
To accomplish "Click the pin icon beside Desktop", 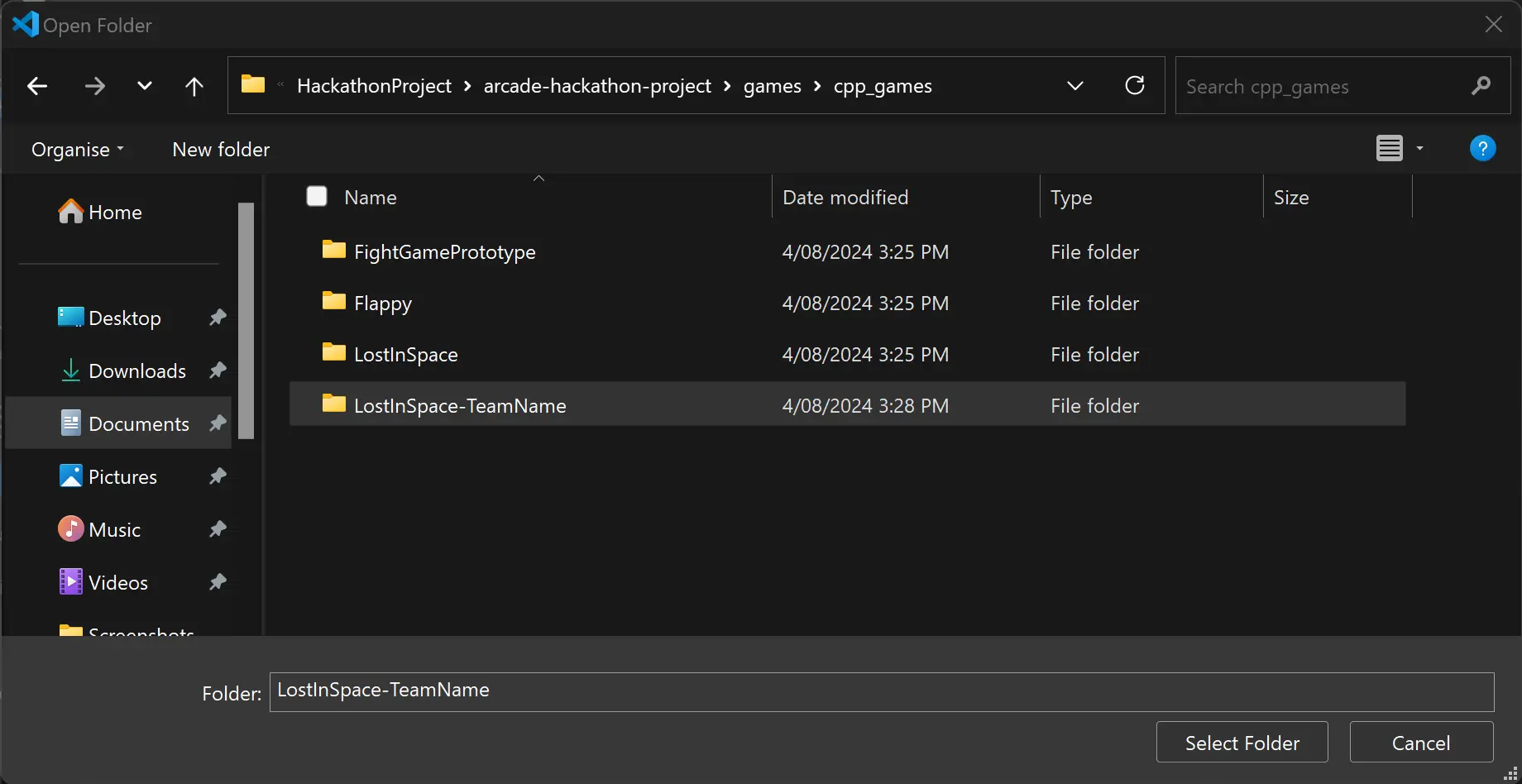I will [218, 318].
